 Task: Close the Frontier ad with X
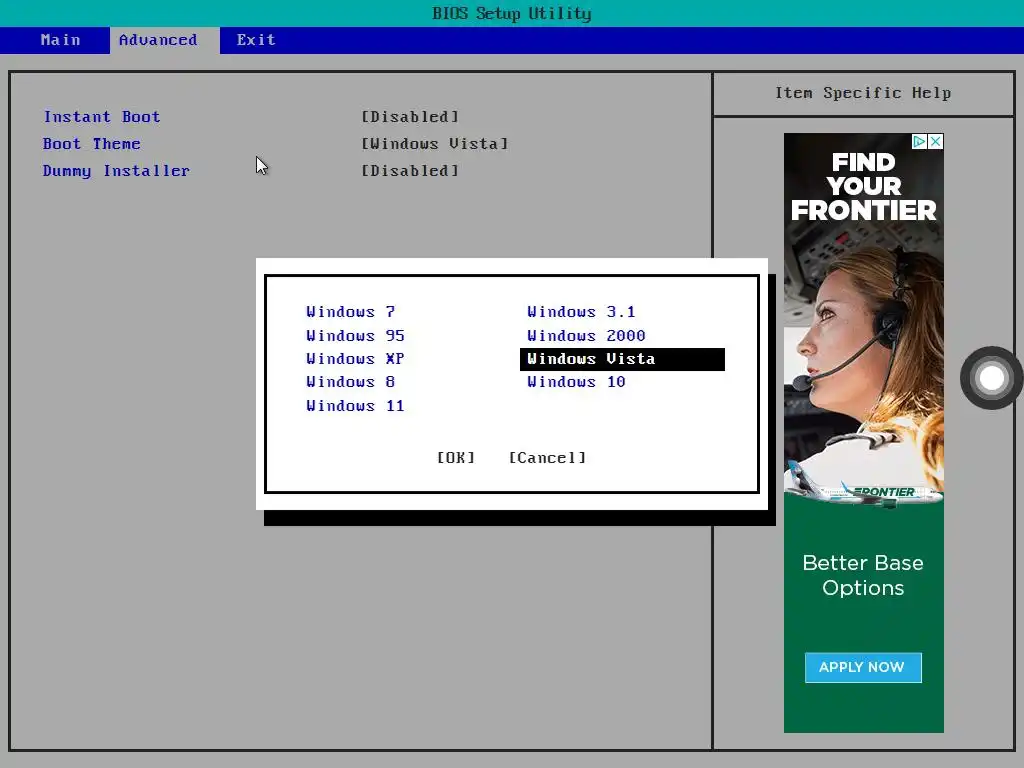coord(936,141)
